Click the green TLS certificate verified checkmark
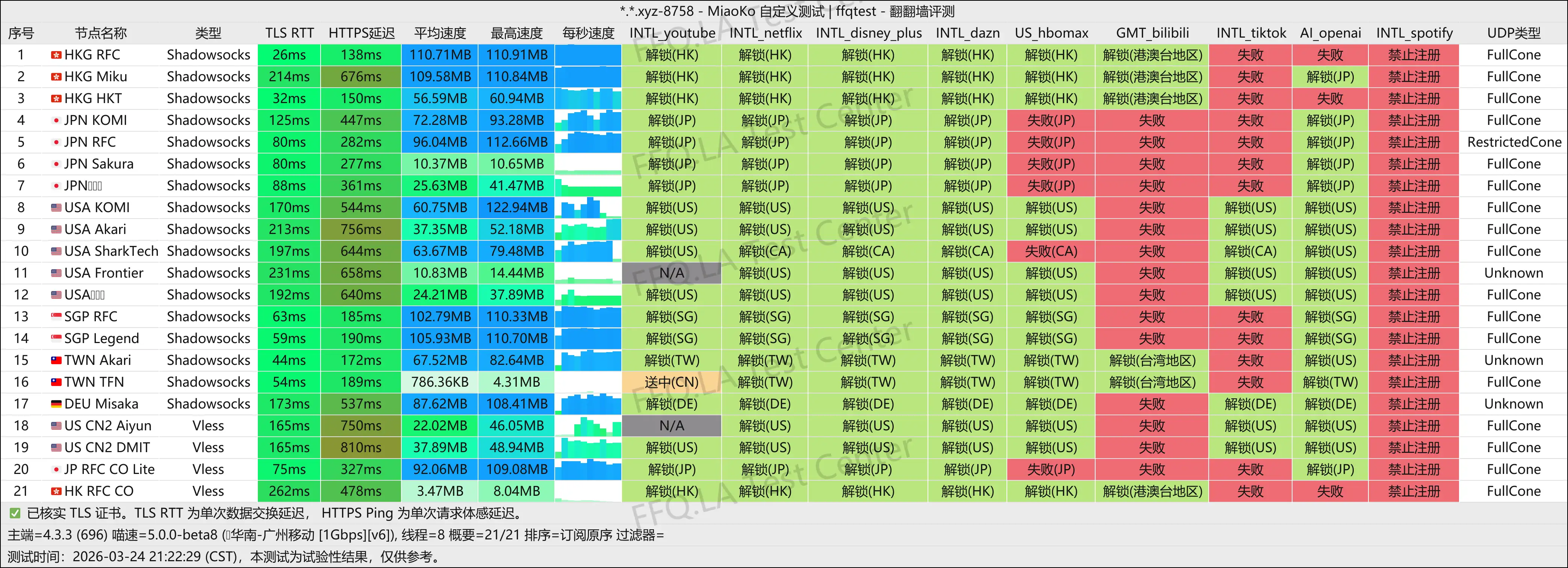1568x568 pixels. (15, 513)
